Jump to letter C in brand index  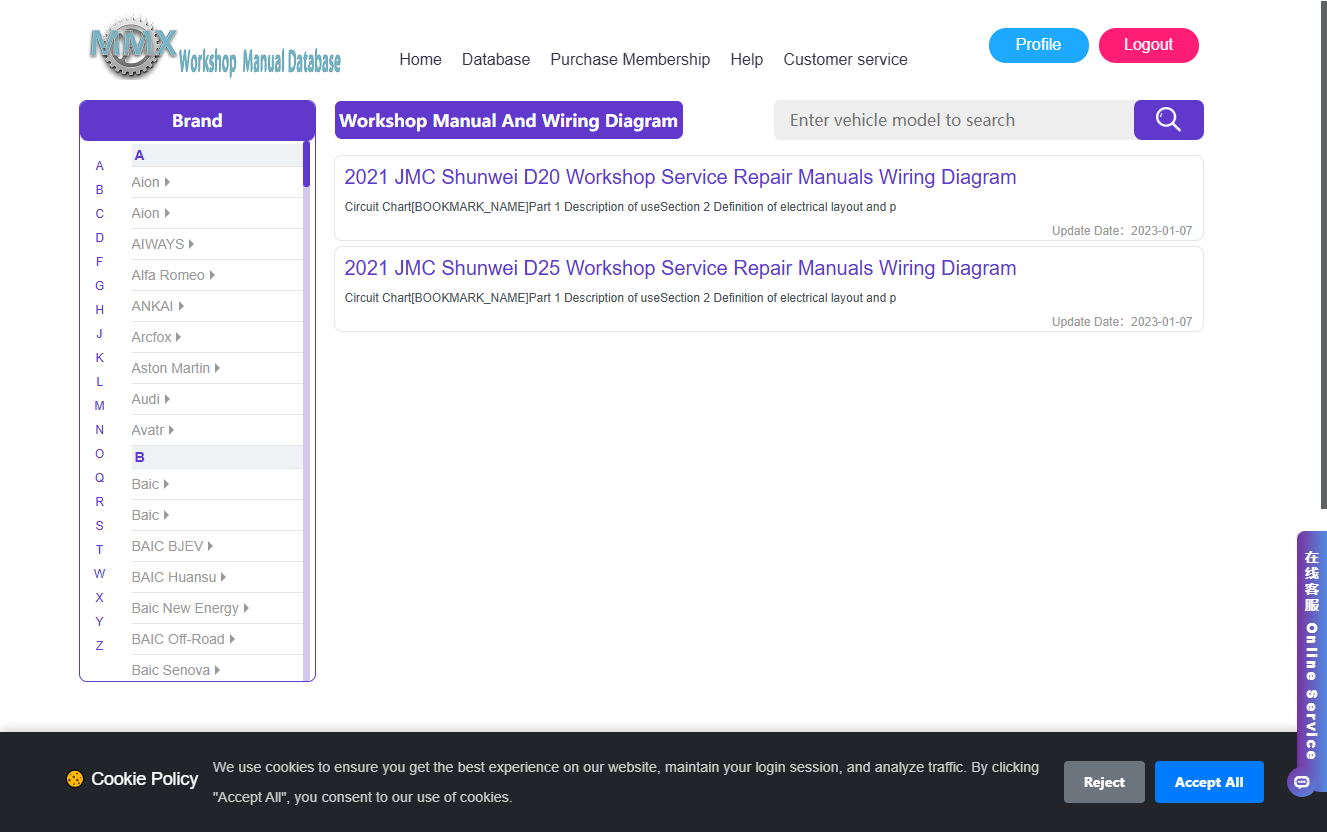(100, 214)
